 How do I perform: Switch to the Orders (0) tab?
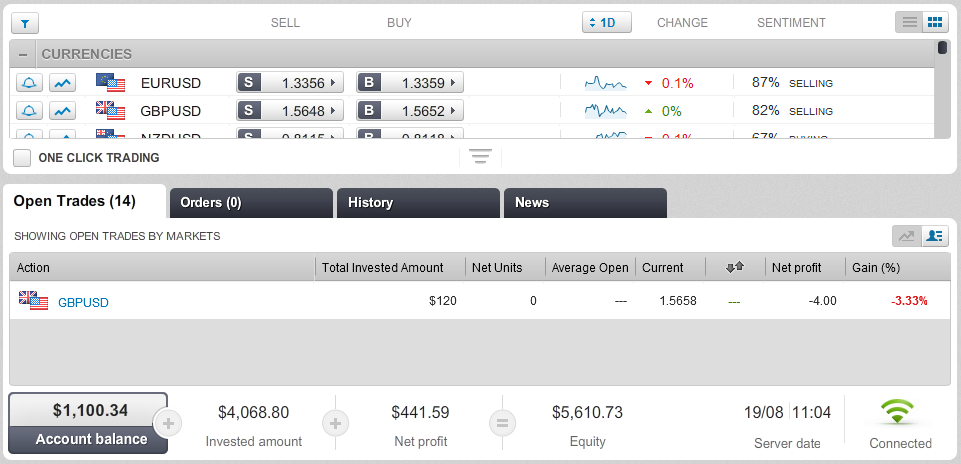click(x=251, y=203)
